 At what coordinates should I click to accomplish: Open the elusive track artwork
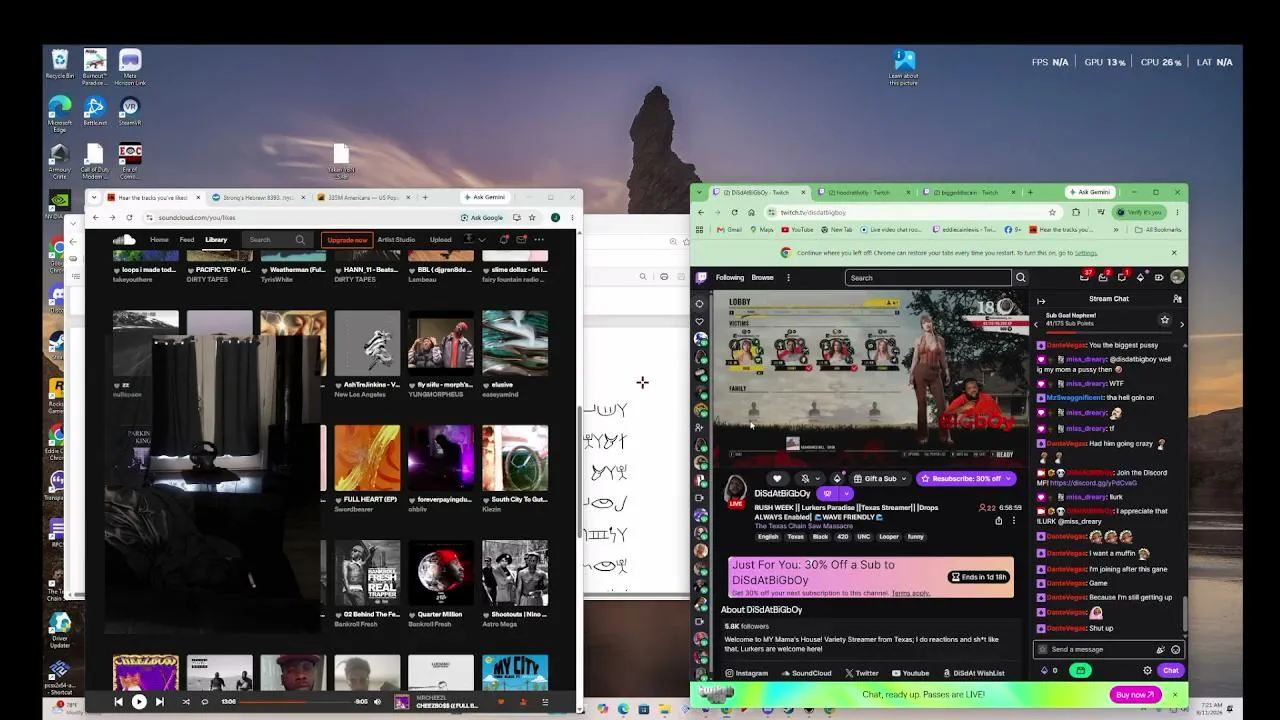515,343
